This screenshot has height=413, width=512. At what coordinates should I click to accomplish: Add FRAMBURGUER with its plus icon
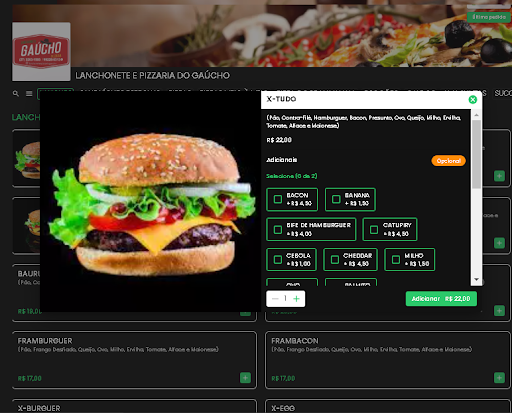(x=245, y=378)
